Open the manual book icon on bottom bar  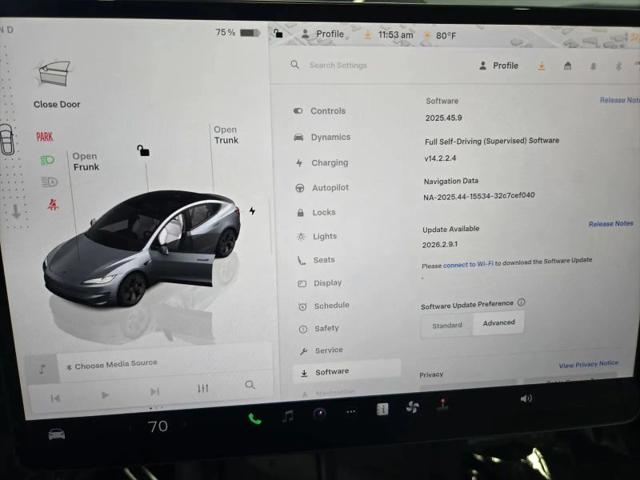click(382, 409)
